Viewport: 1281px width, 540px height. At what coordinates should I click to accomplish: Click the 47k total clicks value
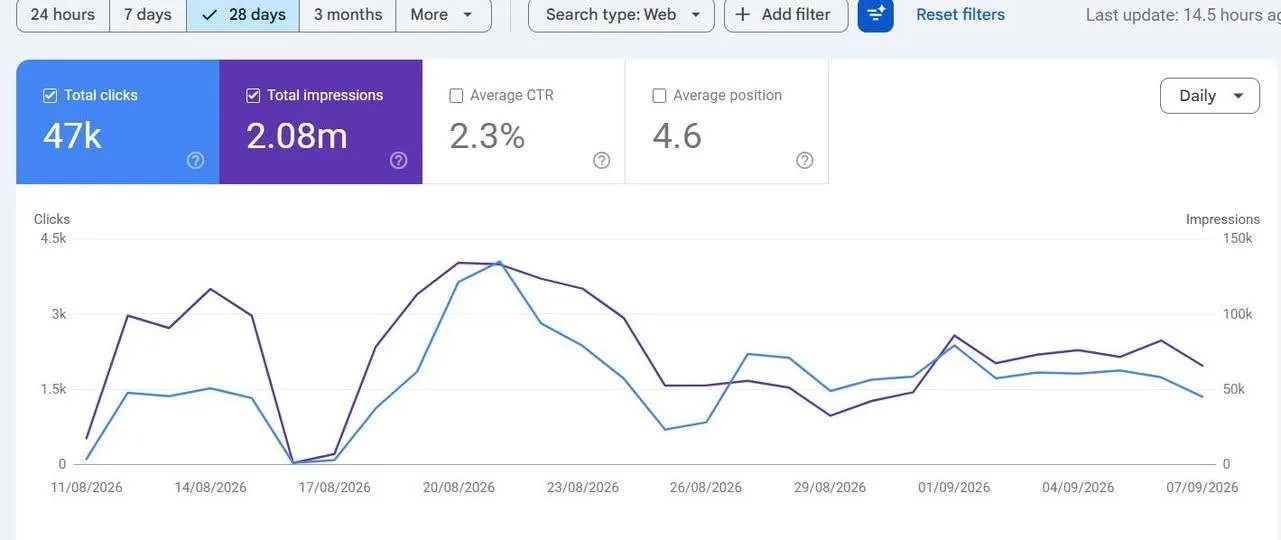point(72,135)
